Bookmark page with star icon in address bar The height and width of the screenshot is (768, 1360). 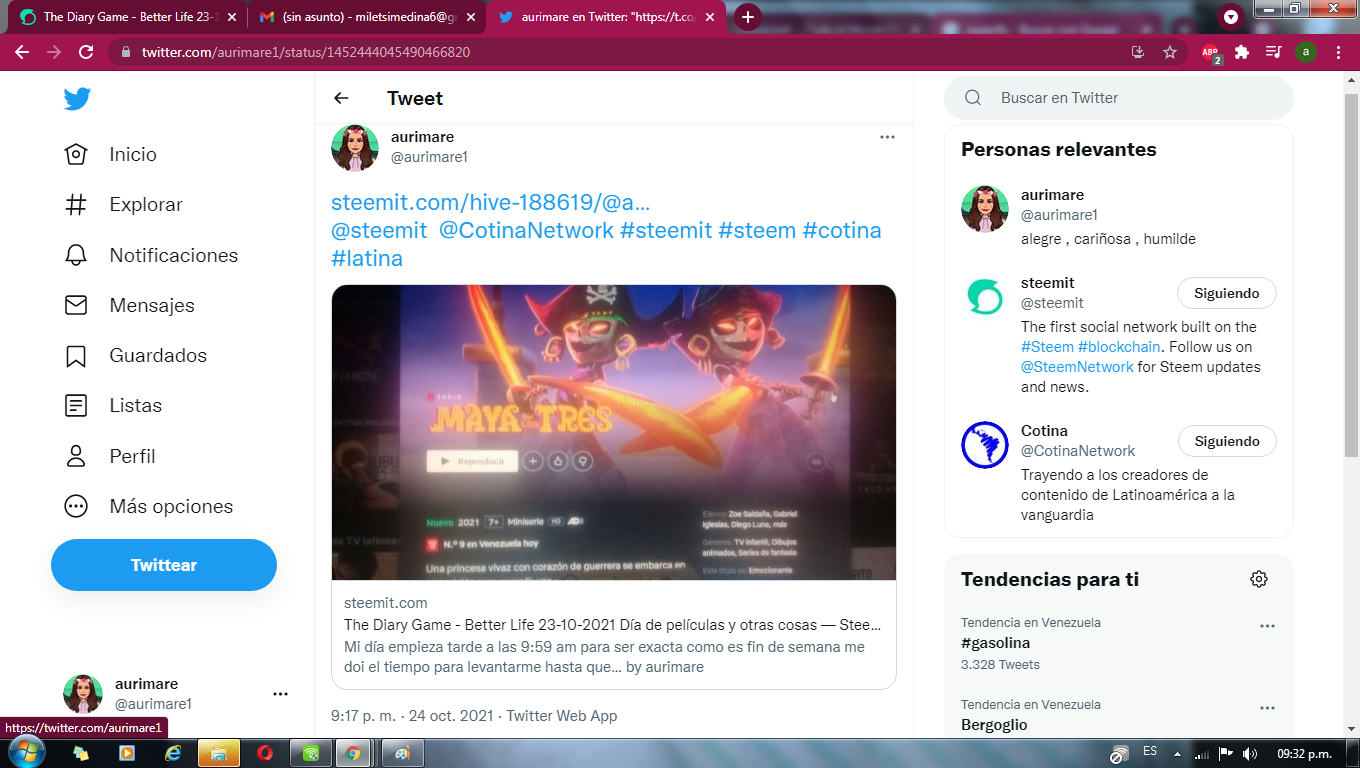(x=1170, y=52)
